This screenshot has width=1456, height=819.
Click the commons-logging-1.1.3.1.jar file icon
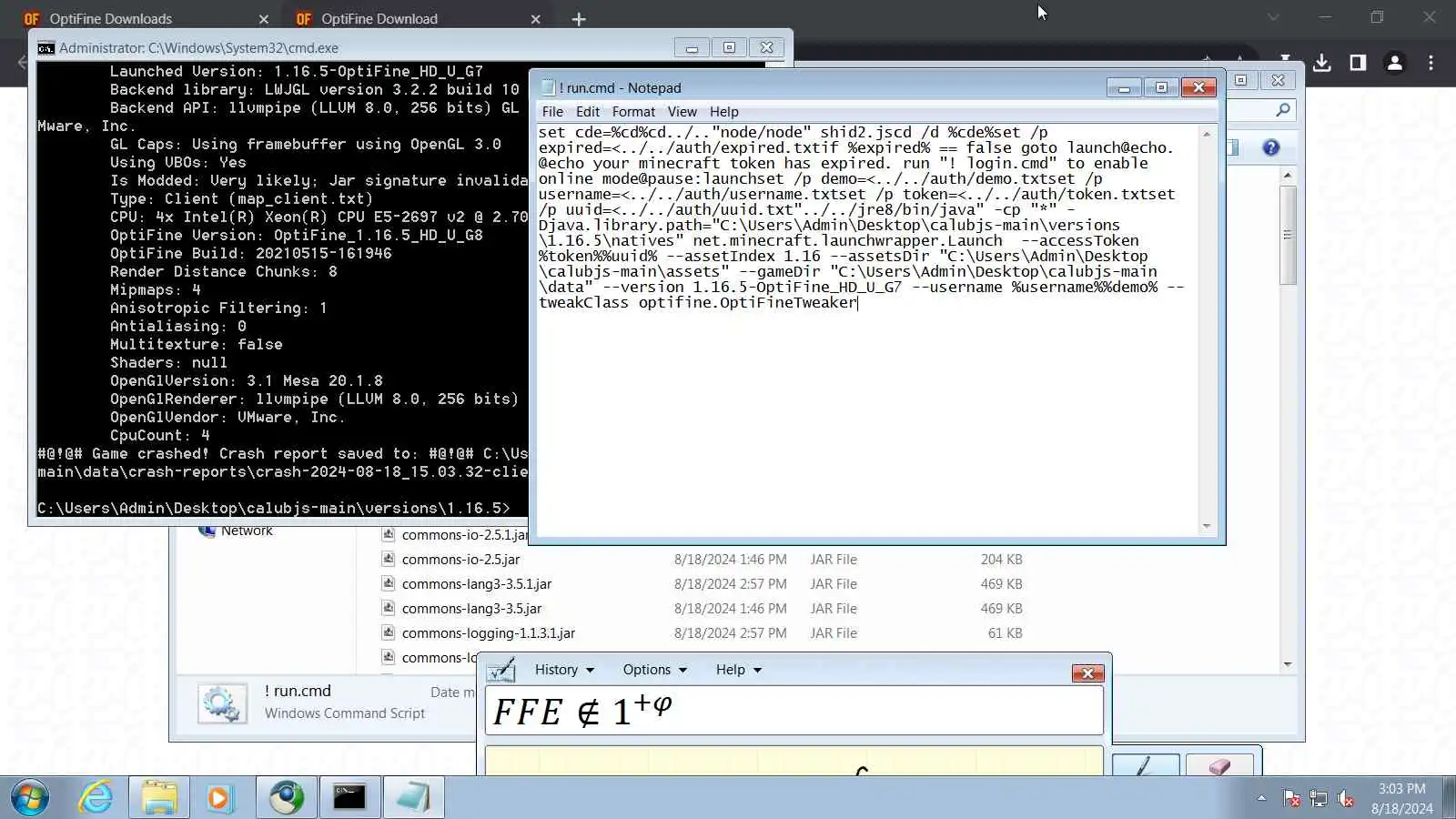pos(389,633)
